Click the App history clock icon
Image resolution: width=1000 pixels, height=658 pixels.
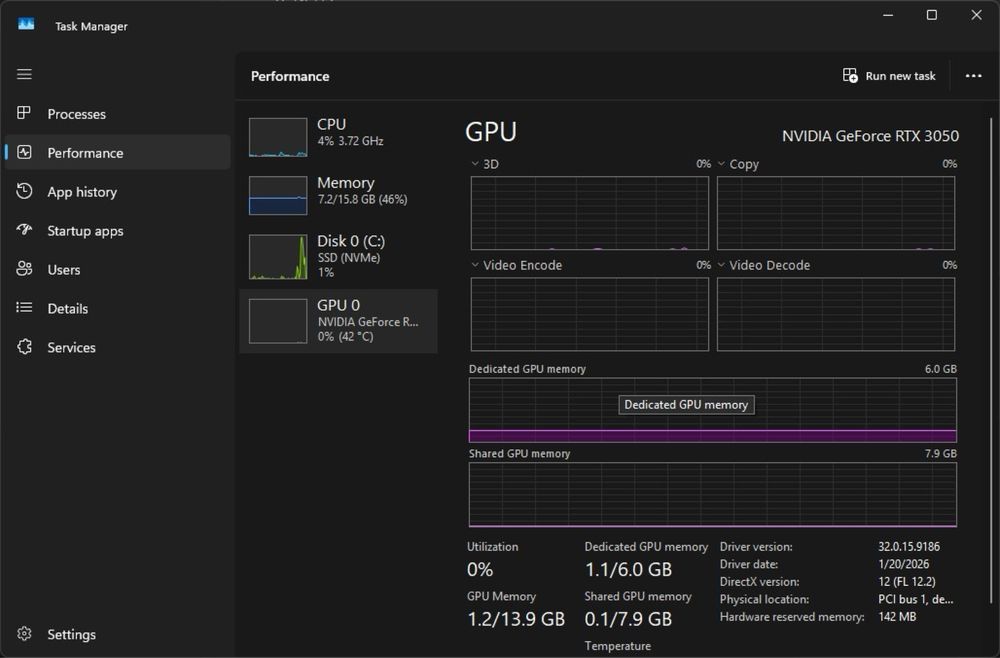(24, 191)
